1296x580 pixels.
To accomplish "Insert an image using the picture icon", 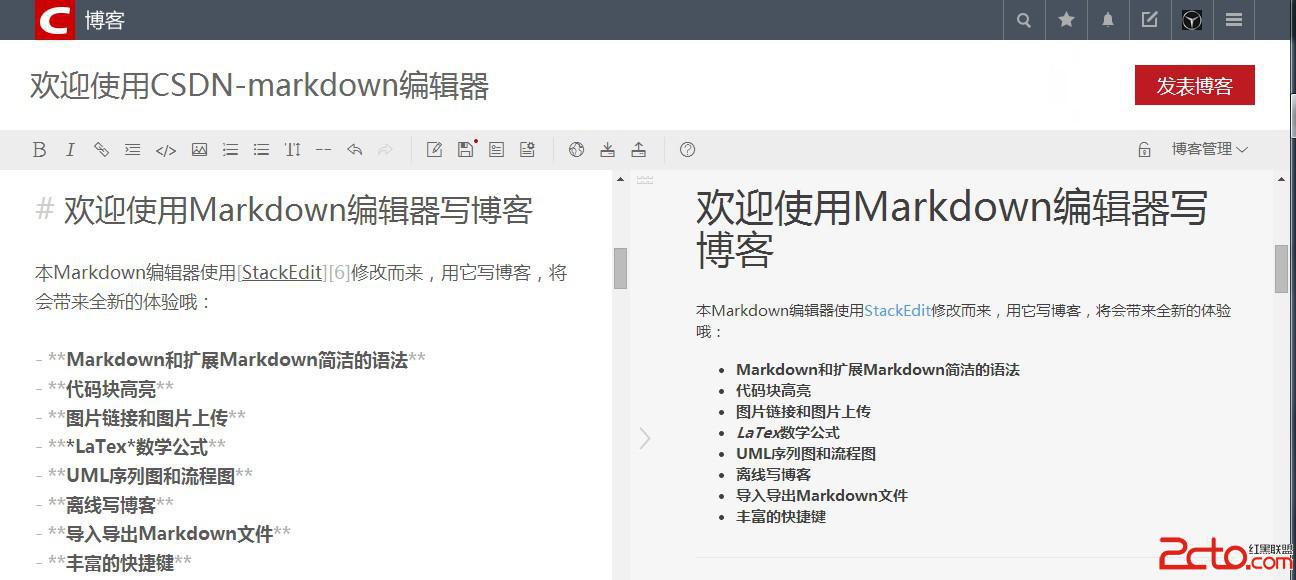I will pyautogui.click(x=199, y=150).
